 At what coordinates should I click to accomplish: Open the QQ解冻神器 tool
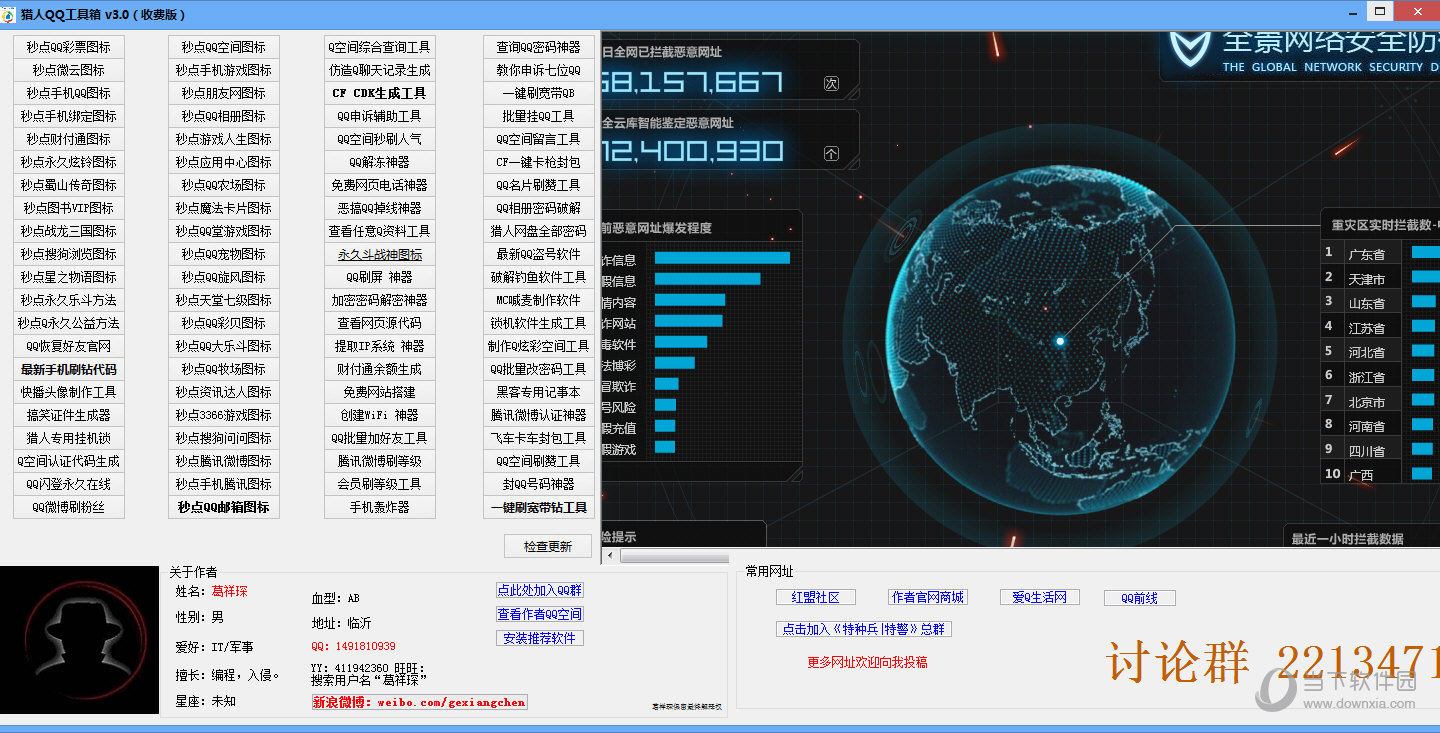pos(380,162)
